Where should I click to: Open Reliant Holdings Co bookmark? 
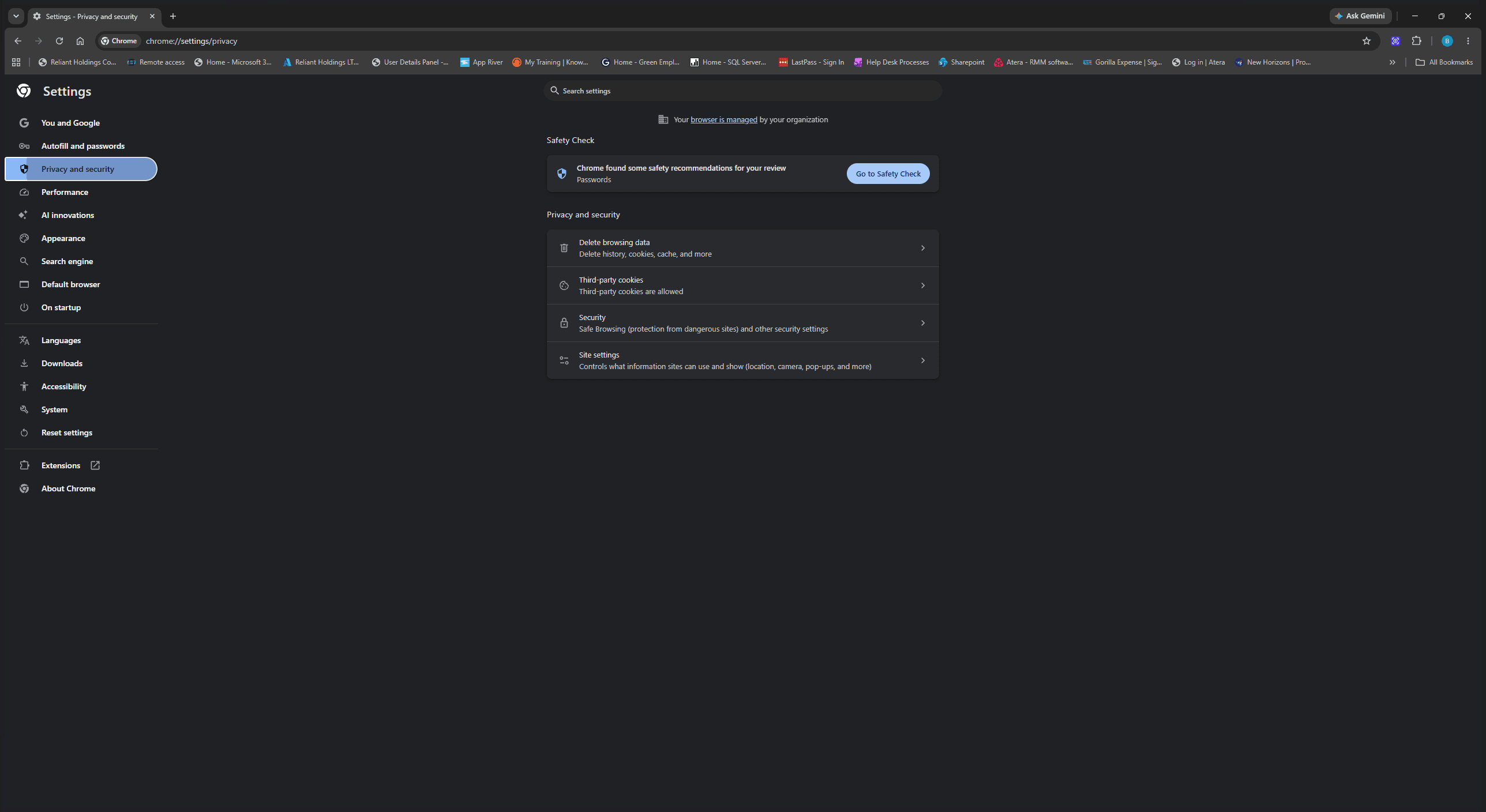[x=77, y=62]
